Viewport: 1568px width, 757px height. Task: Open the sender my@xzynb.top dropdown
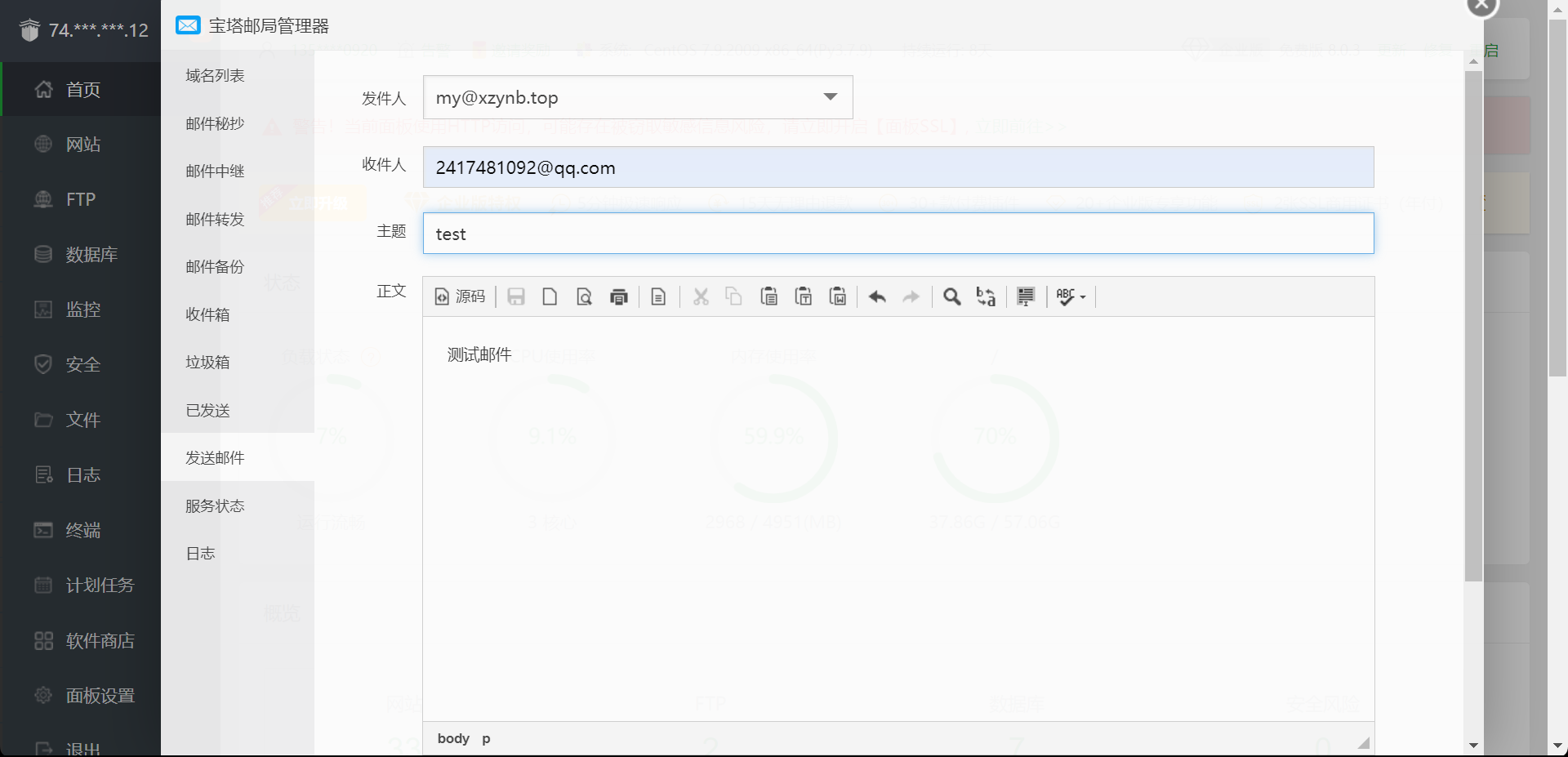(x=638, y=97)
